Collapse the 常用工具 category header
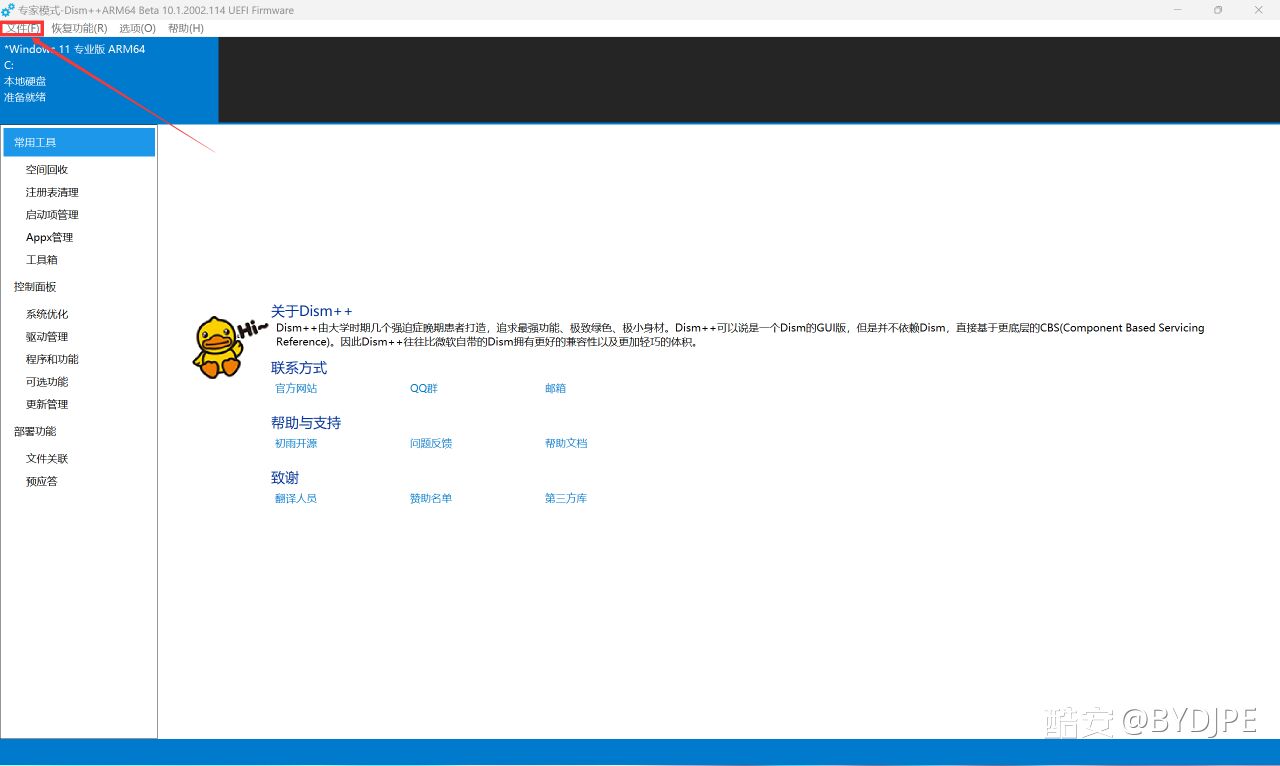 coord(79,142)
